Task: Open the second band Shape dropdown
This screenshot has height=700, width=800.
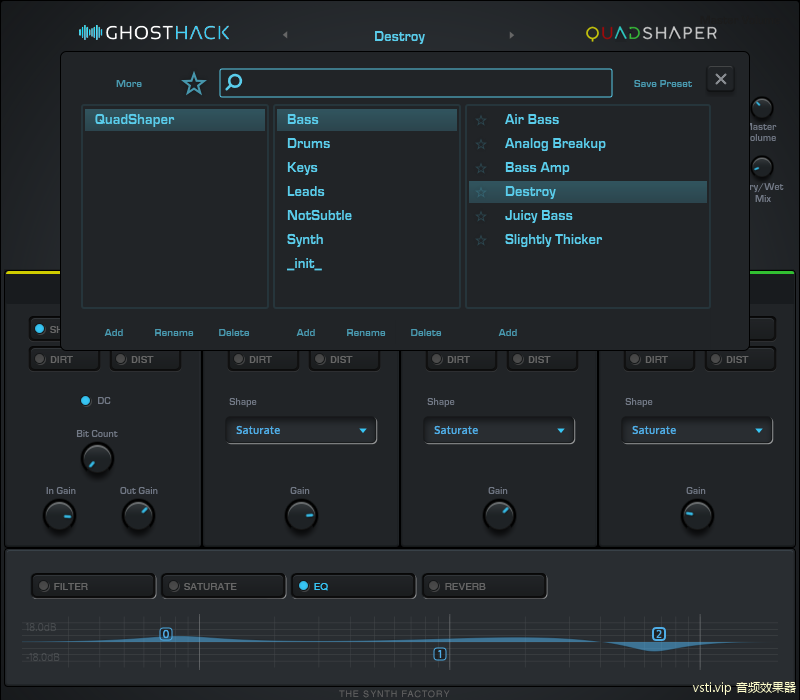Action: [x=301, y=431]
